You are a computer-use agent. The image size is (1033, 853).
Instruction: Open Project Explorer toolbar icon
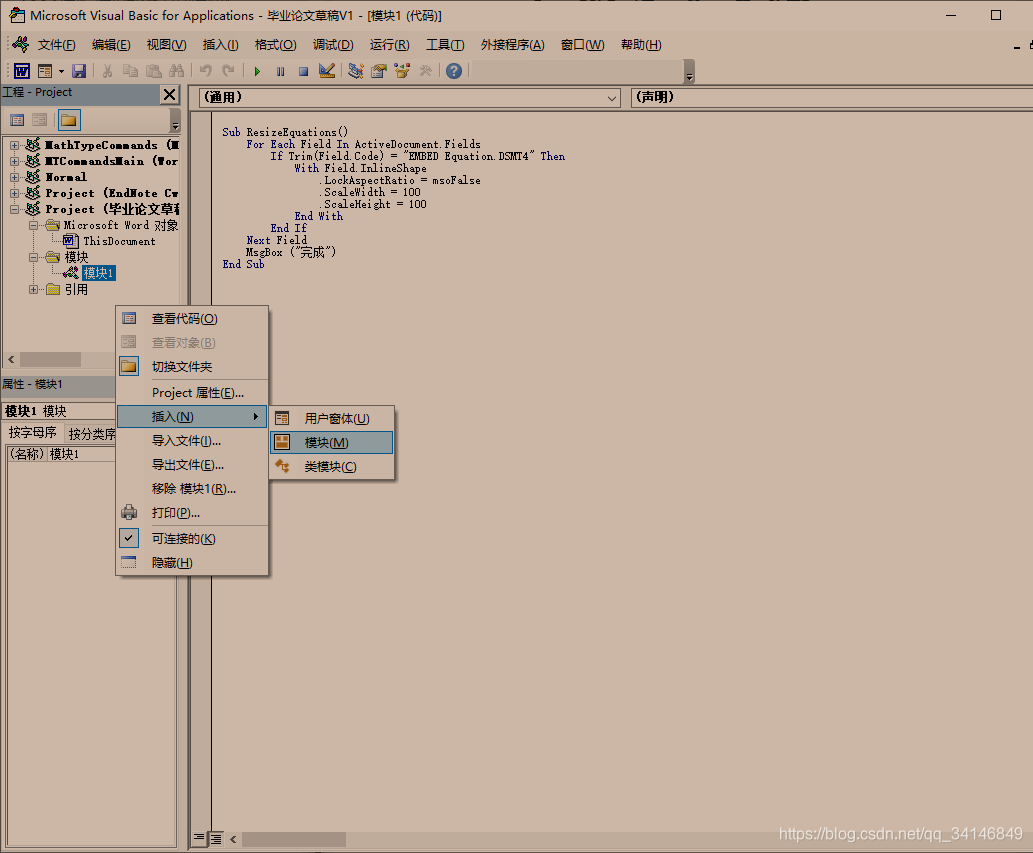point(356,71)
